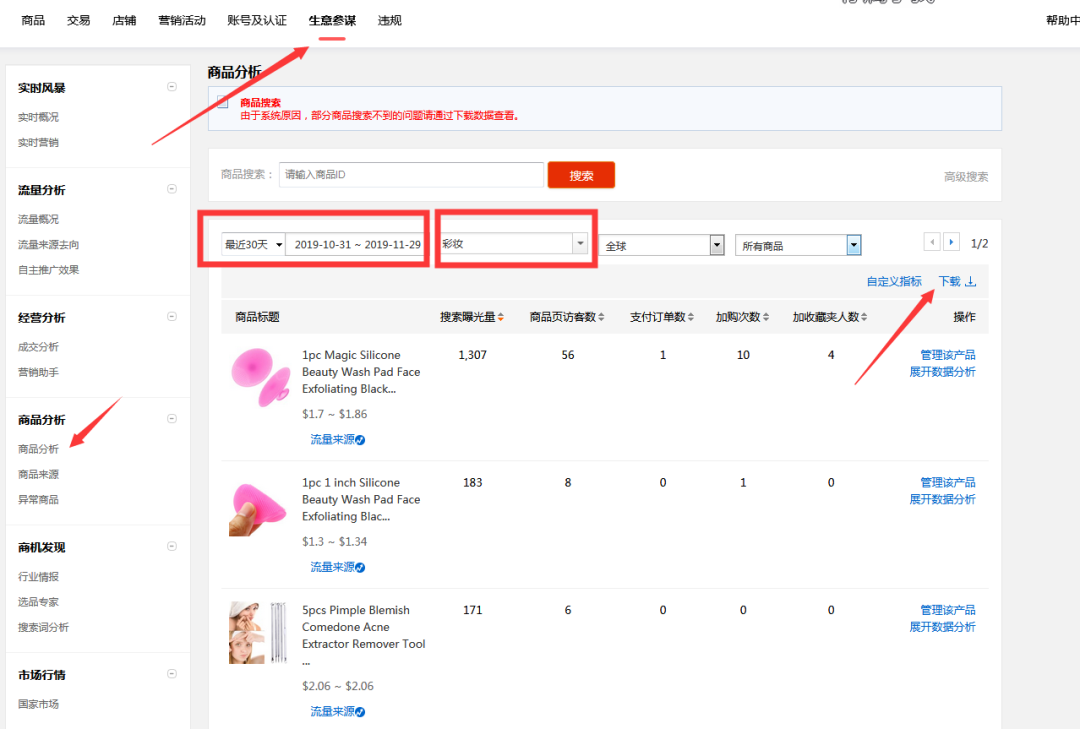Open 国家市场 in the sidebar

(x=39, y=704)
